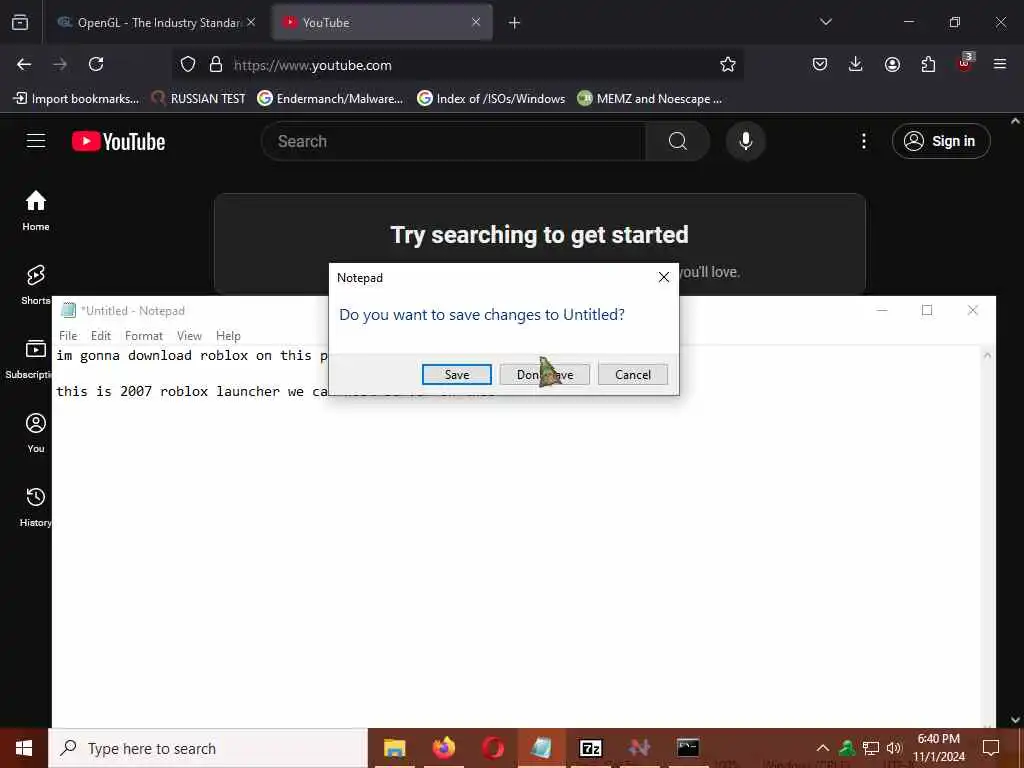The image size is (1024, 768).
Task: Open Notepad's Edit menu
Action: (x=101, y=336)
